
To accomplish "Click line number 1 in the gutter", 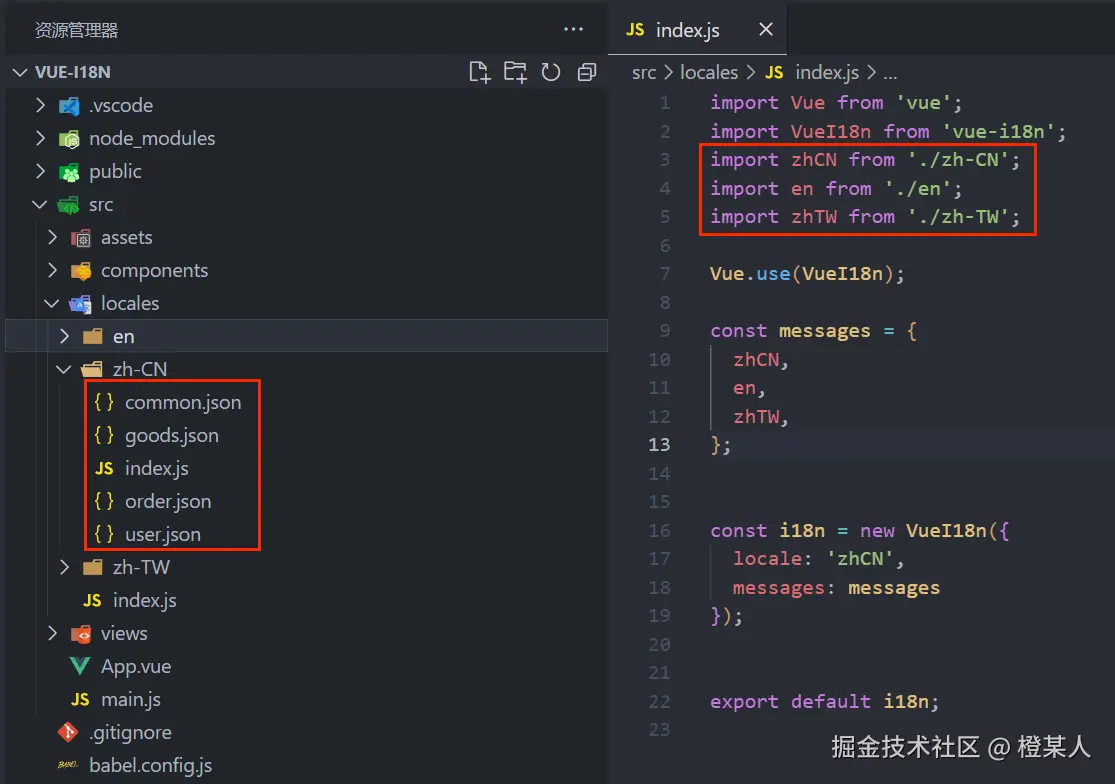I will (x=665, y=102).
